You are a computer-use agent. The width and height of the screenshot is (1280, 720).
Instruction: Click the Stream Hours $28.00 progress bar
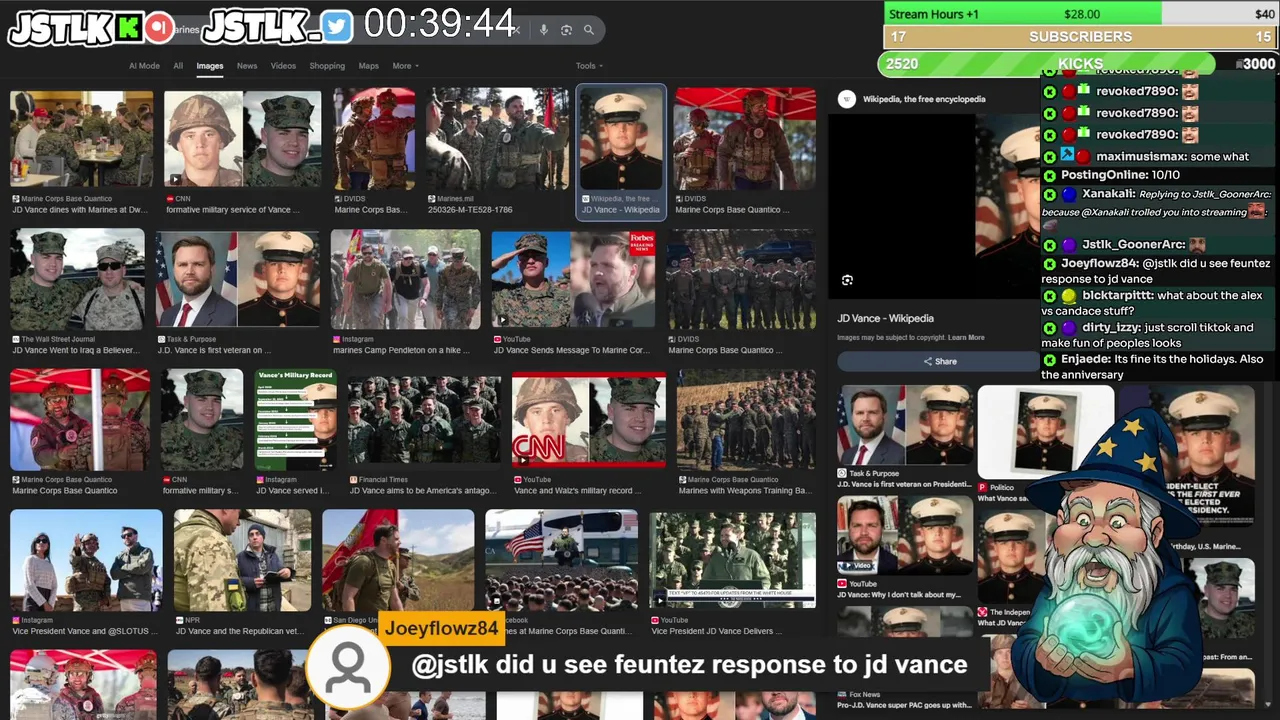pyautogui.click(x=1080, y=14)
